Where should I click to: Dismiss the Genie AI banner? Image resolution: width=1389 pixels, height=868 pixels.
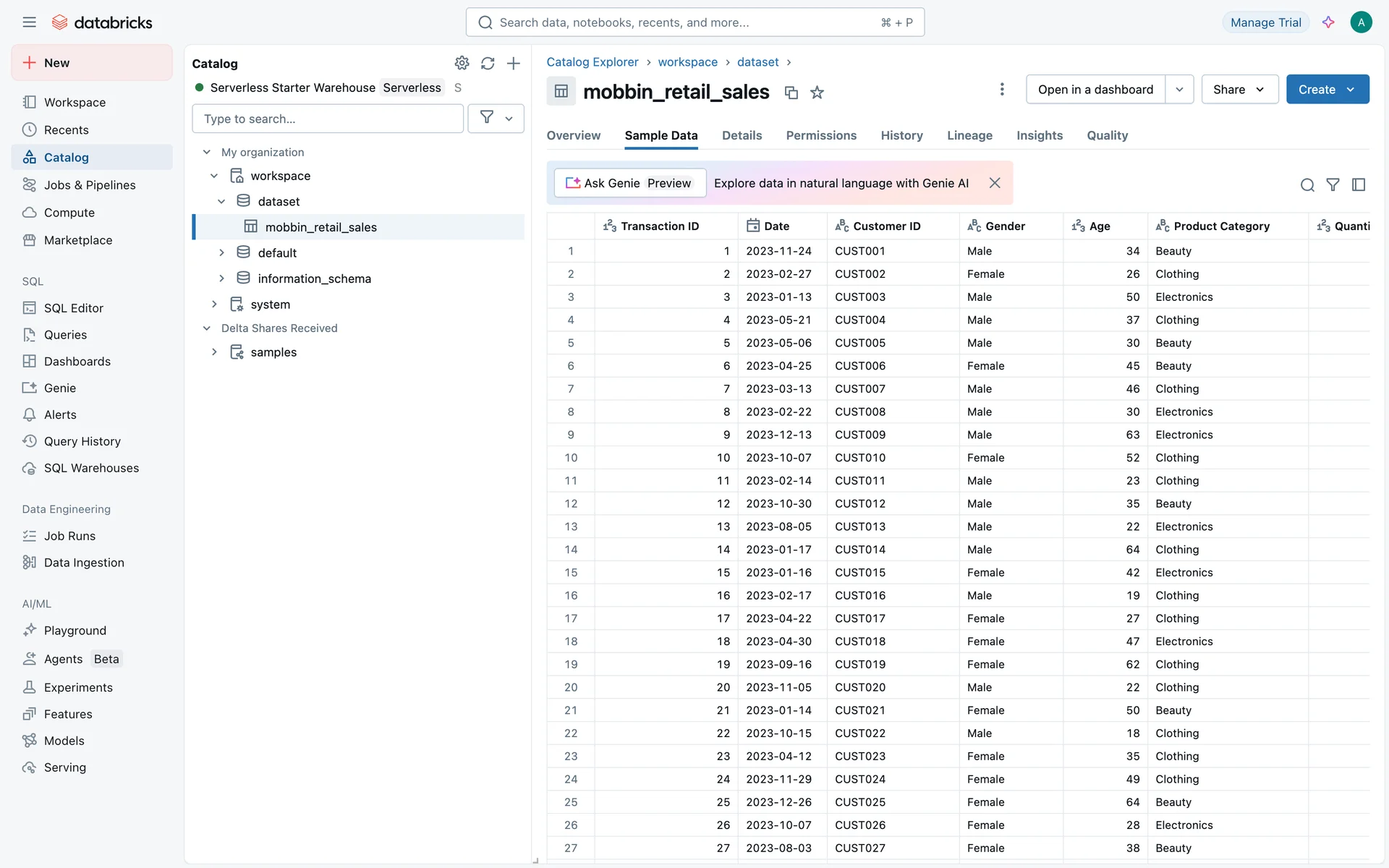tap(995, 183)
